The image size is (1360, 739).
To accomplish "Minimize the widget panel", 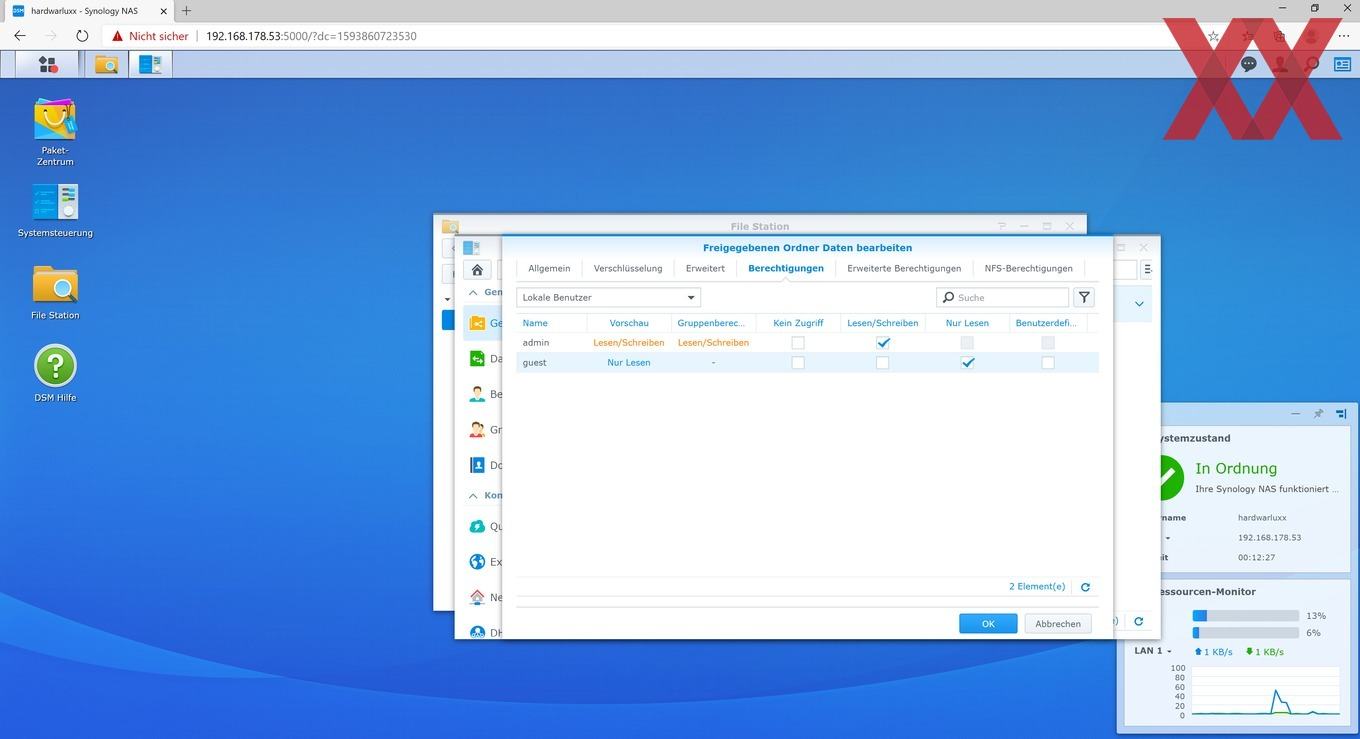I will [x=1296, y=413].
